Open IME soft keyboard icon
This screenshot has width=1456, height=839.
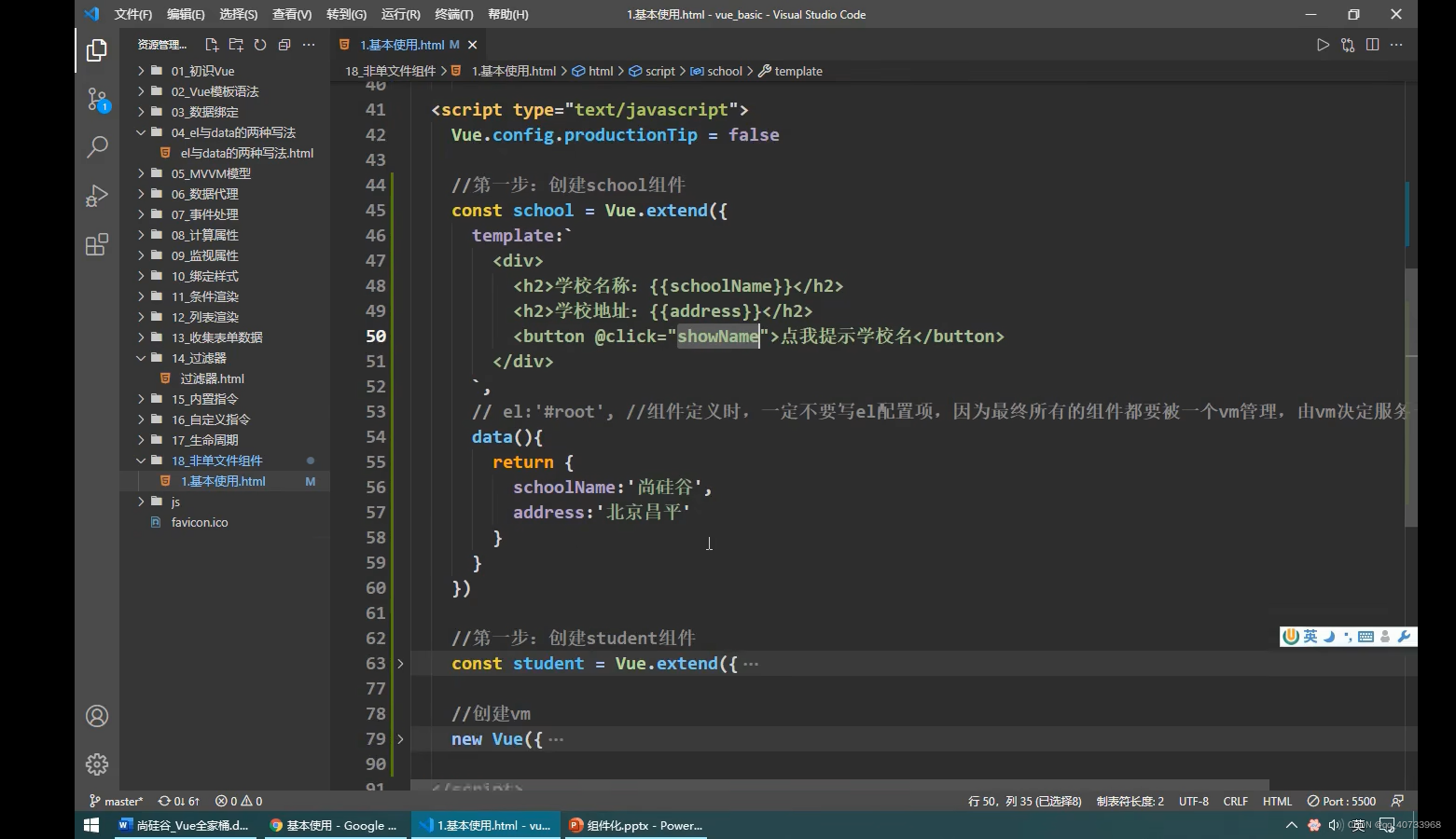tap(1366, 637)
